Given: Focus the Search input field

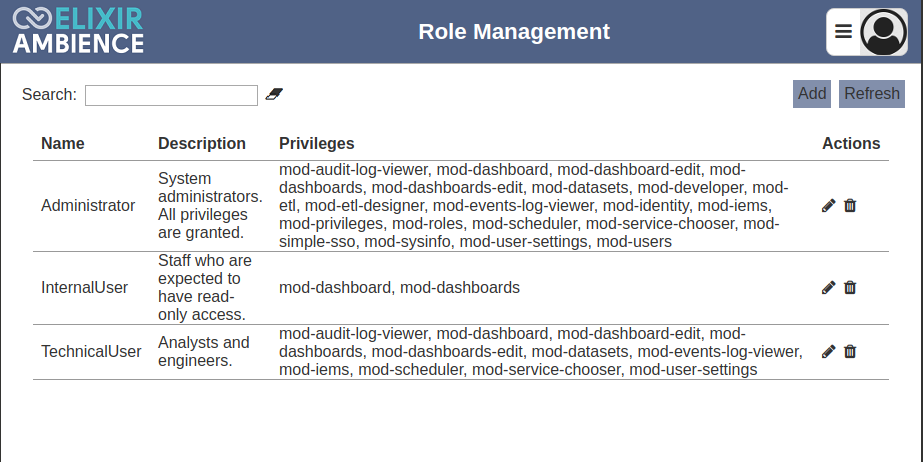Looking at the screenshot, I should (171, 95).
